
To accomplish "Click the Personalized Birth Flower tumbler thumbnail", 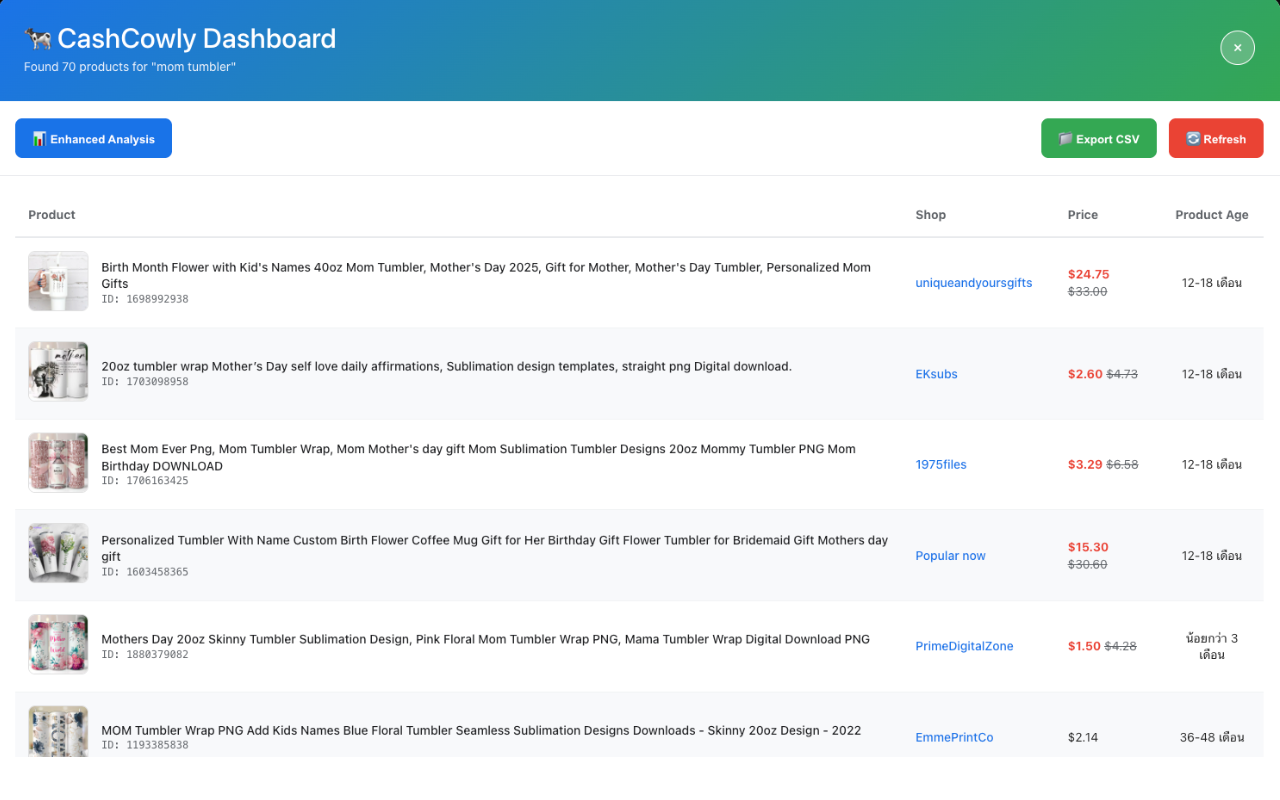I will pos(58,555).
